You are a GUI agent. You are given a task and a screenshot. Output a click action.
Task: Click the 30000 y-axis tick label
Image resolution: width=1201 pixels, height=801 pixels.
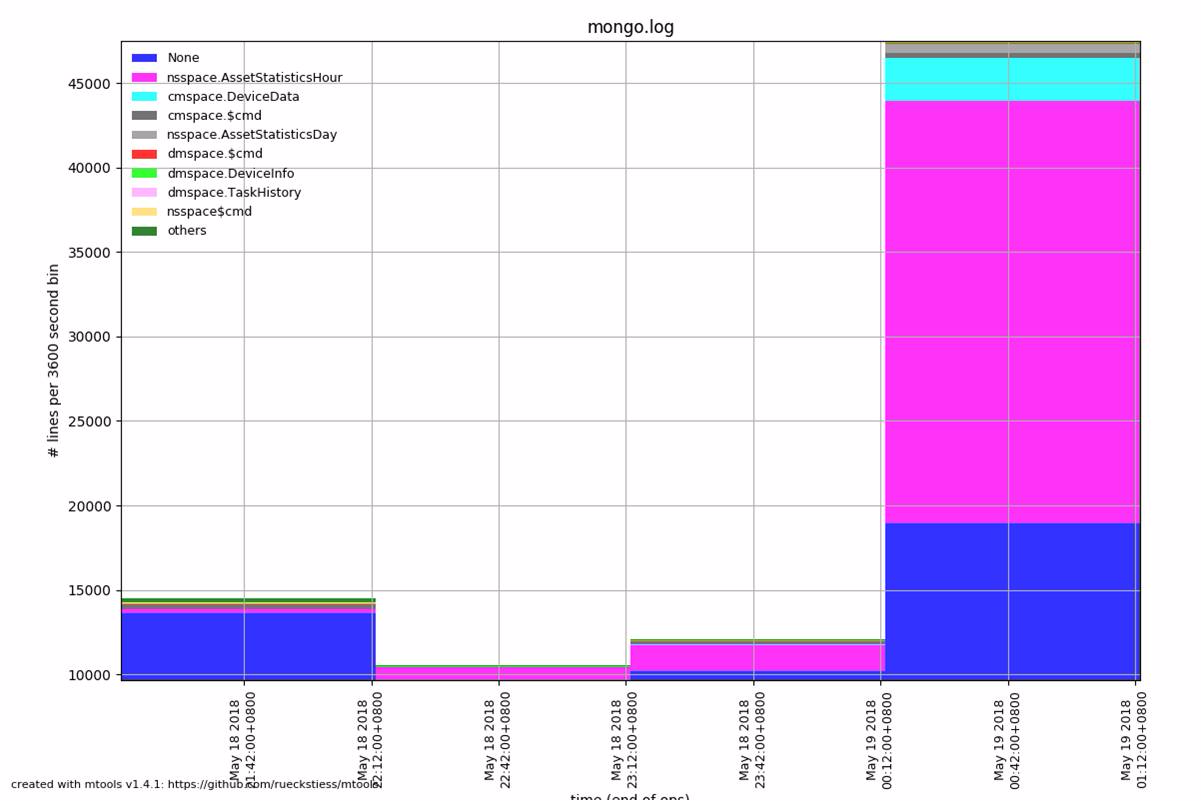coord(89,337)
